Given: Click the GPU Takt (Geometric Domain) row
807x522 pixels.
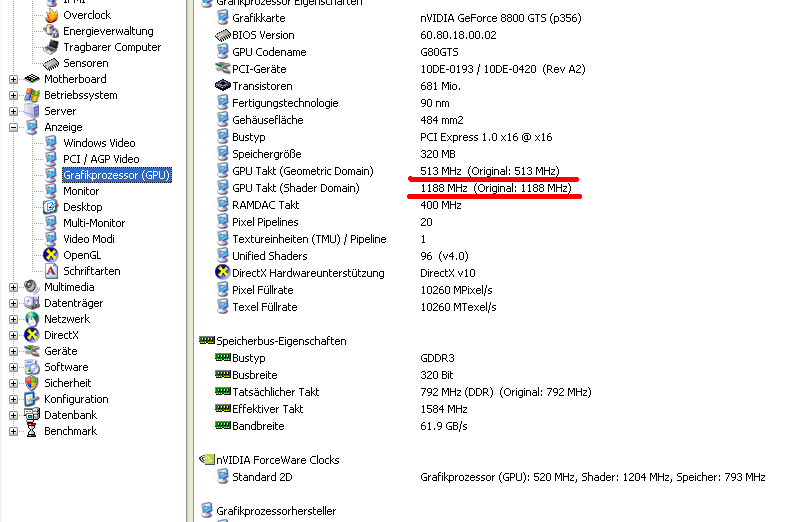Looking at the screenshot, I should coord(388,171).
